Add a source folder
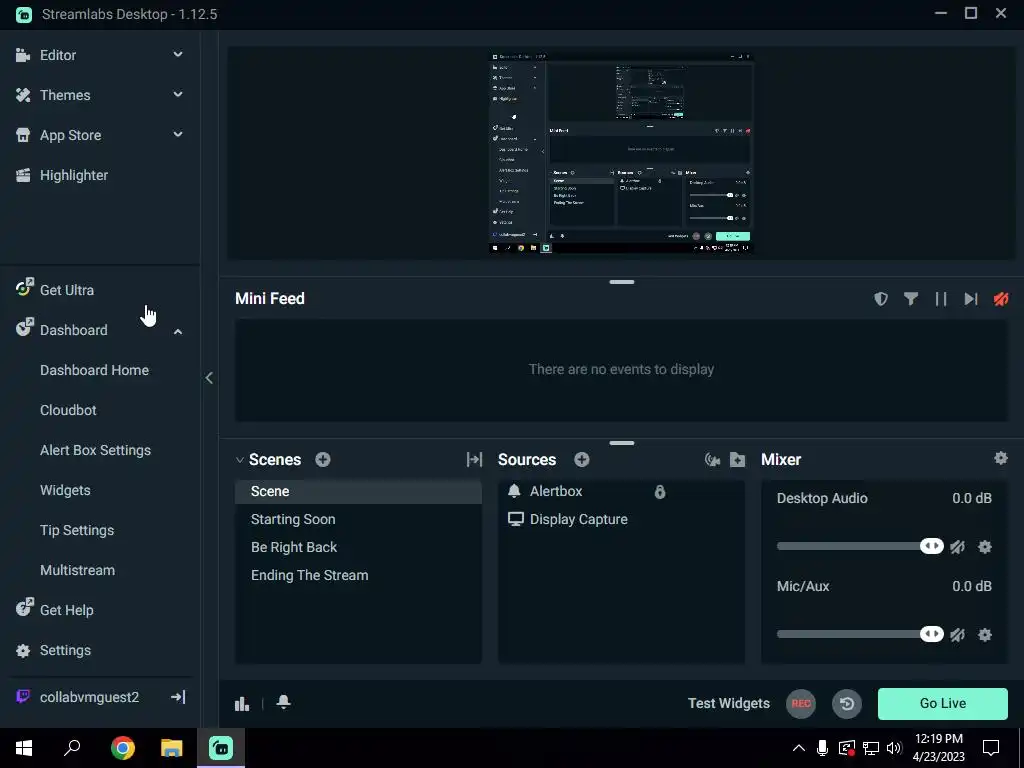This screenshot has width=1024, height=768. pyautogui.click(x=737, y=460)
